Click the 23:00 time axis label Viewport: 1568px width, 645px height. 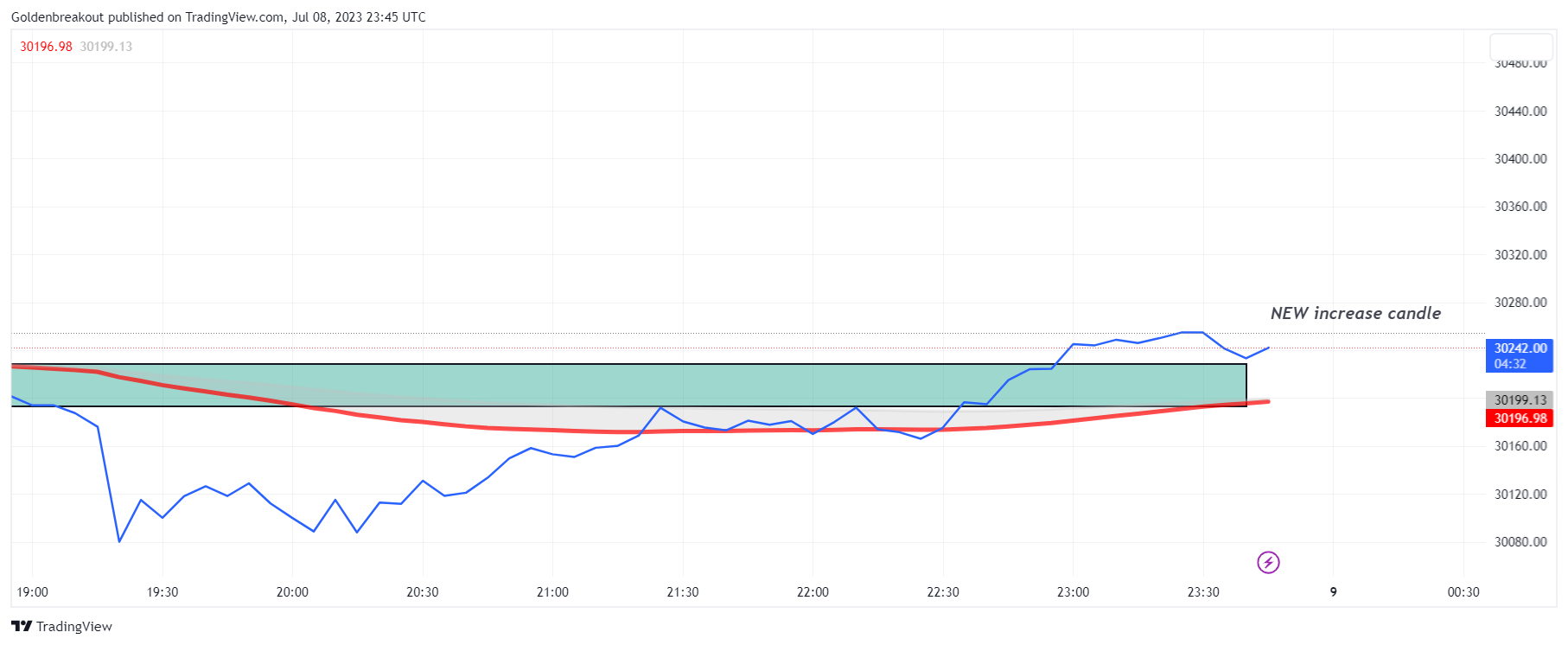1073,592
